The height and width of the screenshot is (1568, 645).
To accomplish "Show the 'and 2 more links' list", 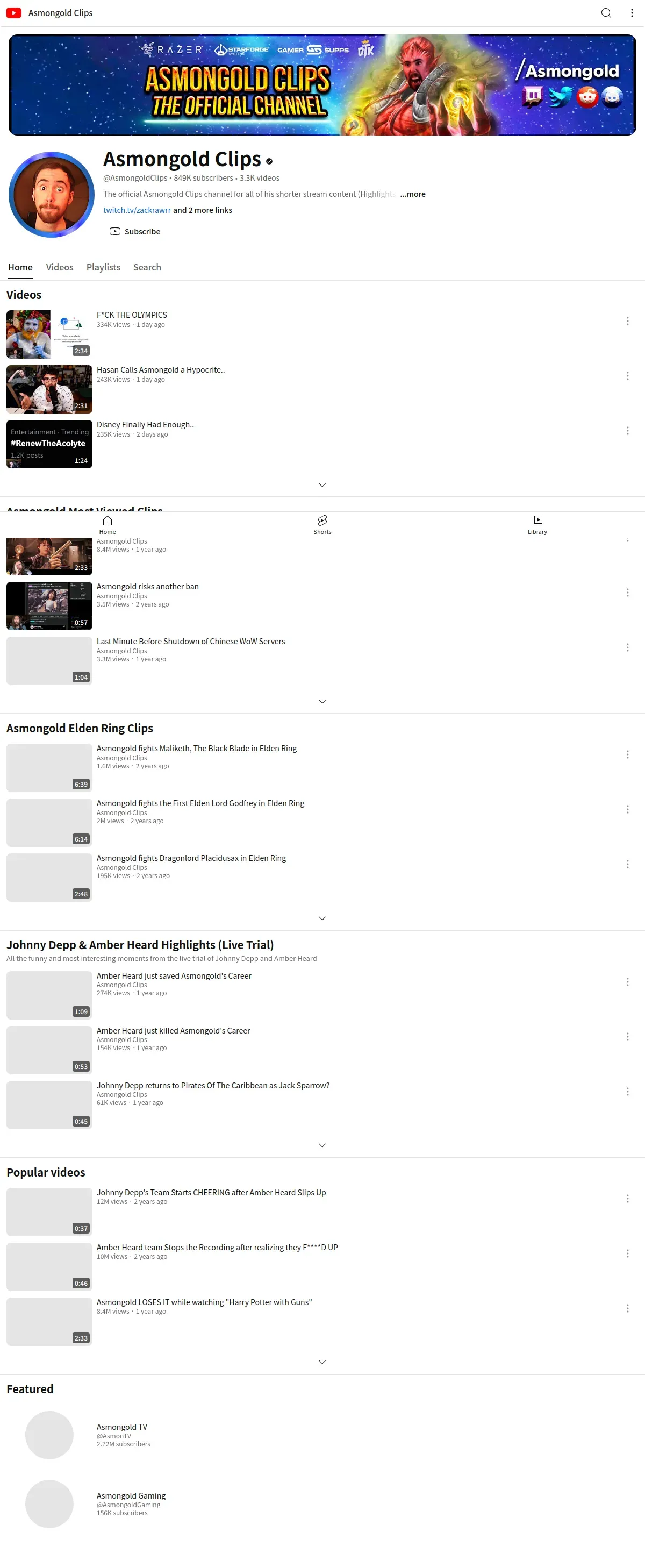I will [203, 210].
